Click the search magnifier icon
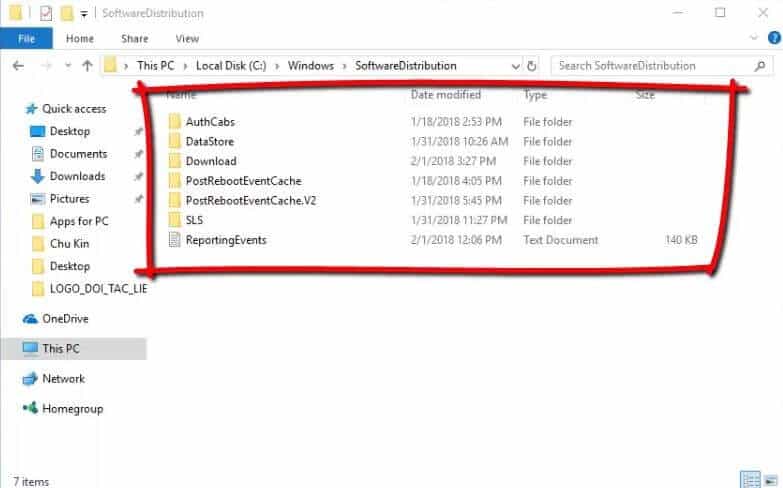Viewport: 783px width, 488px height. click(760, 65)
